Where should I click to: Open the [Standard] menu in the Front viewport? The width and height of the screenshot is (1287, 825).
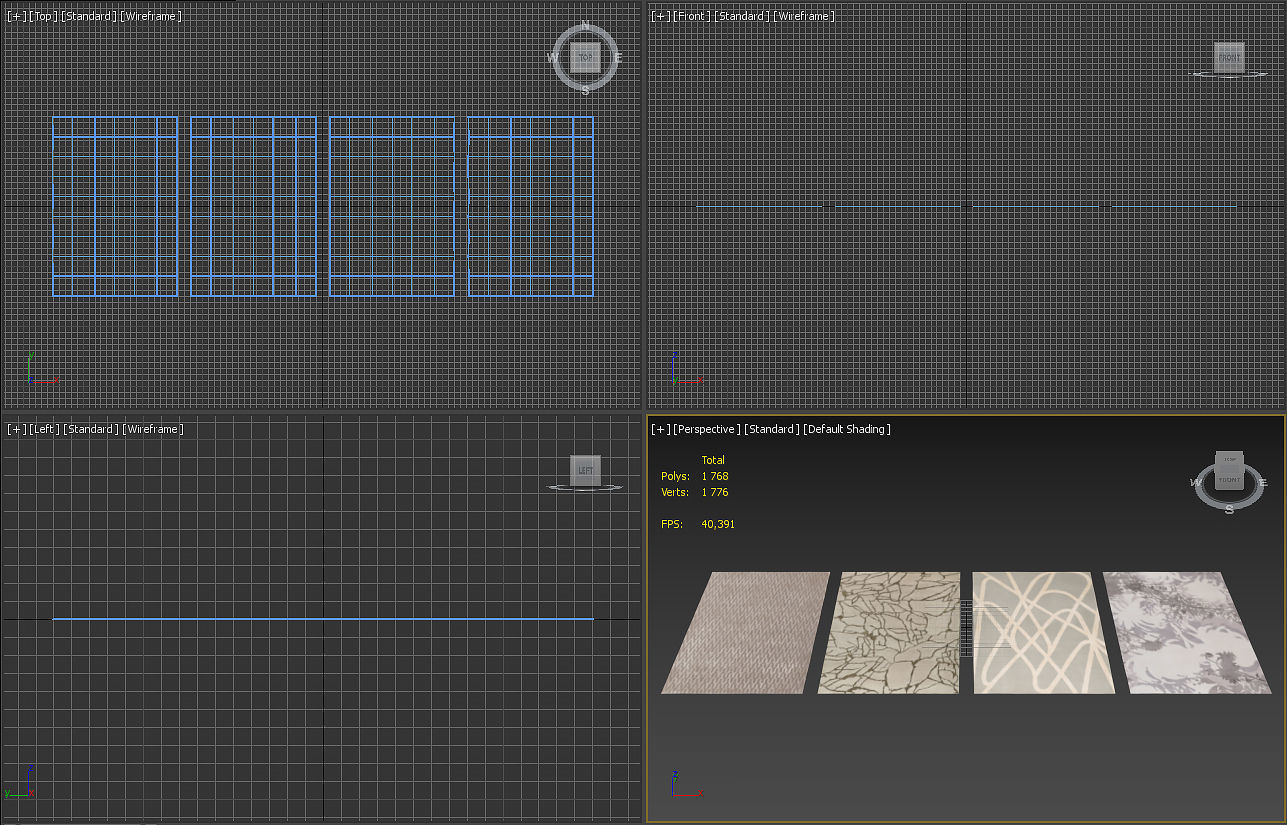pos(741,16)
